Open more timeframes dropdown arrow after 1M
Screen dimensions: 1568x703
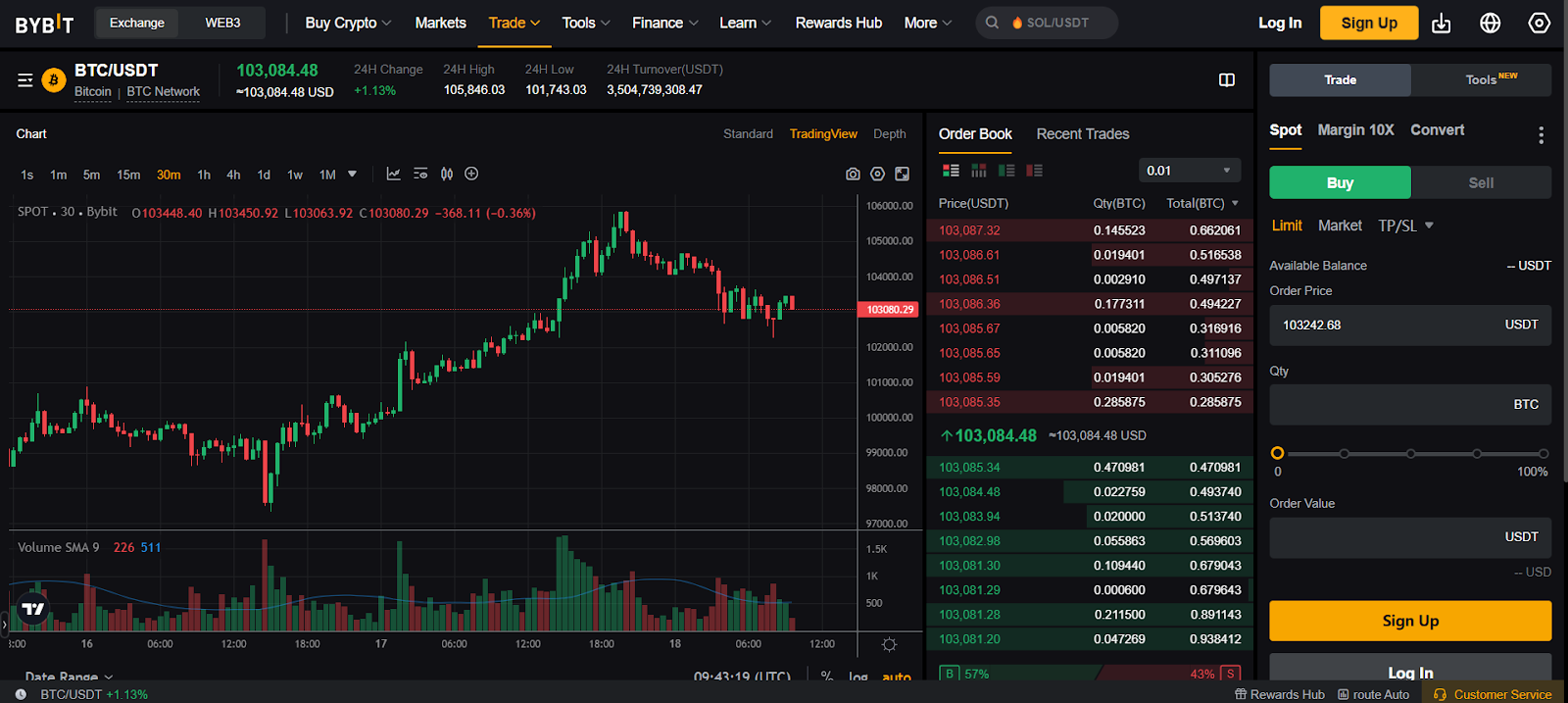(352, 174)
